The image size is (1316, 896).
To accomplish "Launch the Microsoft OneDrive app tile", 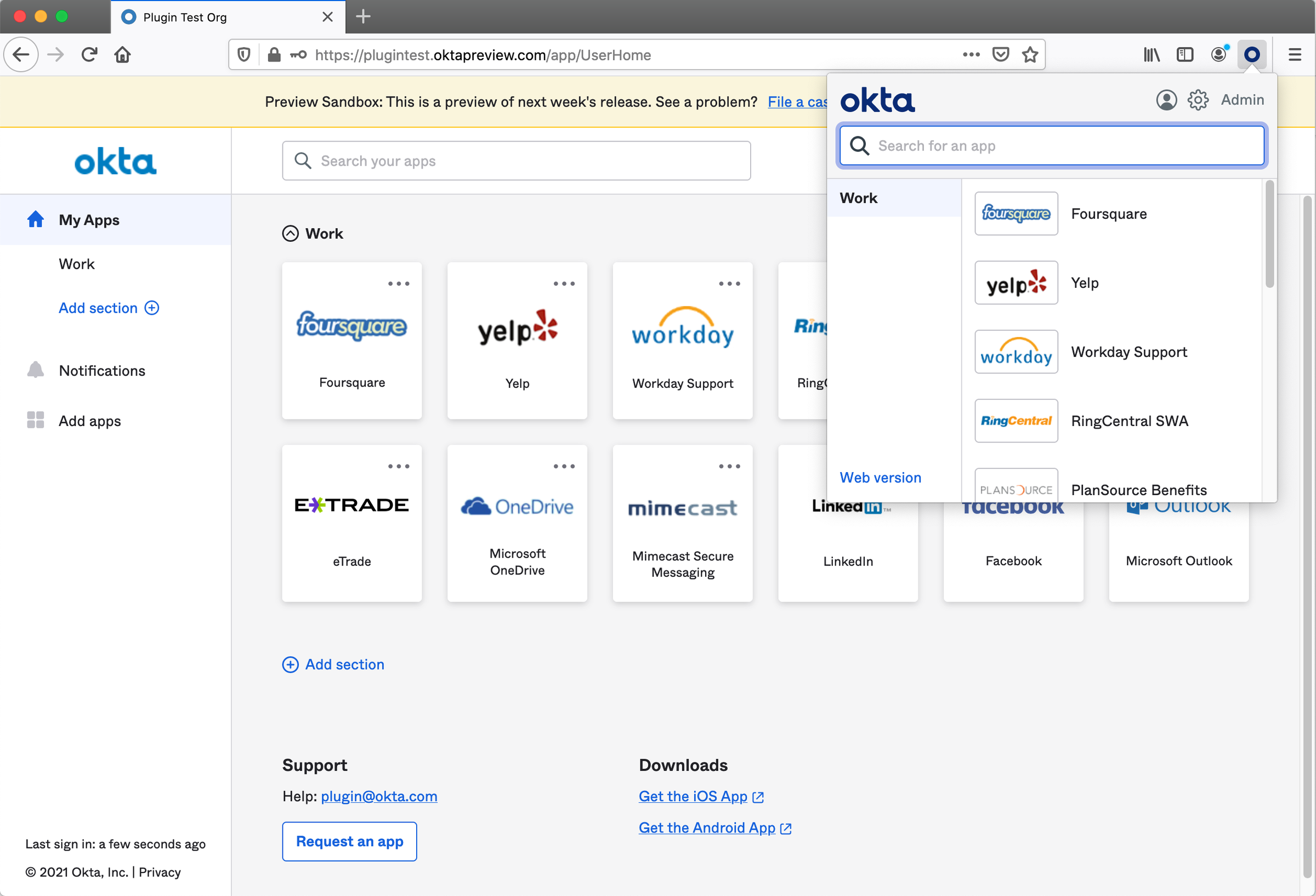I will pos(517,523).
